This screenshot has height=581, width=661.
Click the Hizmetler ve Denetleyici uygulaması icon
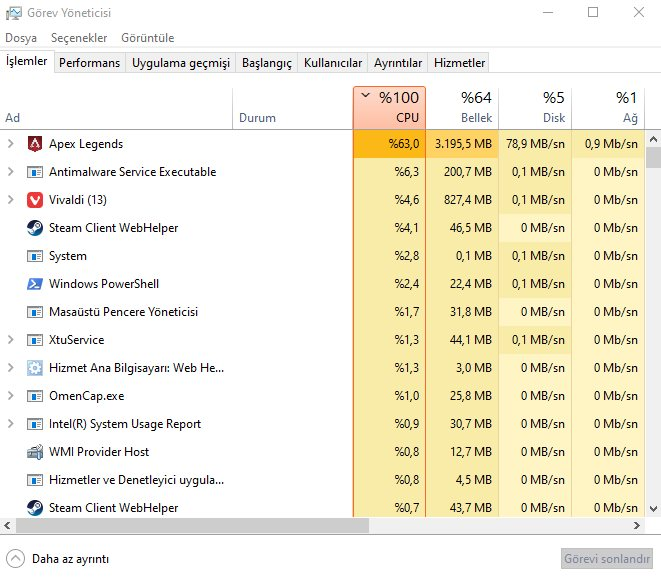(x=35, y=480)
